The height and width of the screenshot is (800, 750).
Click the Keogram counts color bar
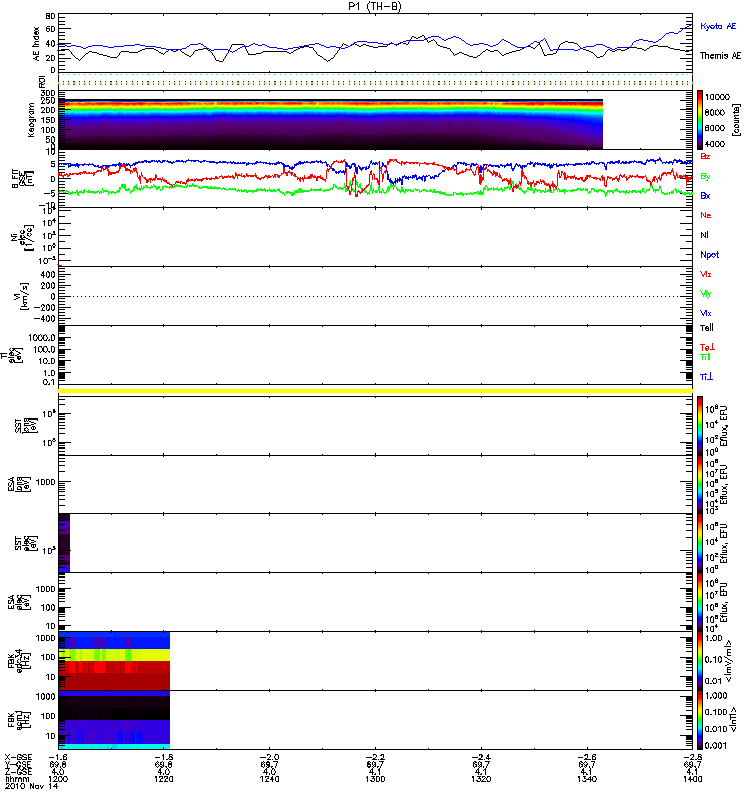pyautogui.click(x=700, y=120)
